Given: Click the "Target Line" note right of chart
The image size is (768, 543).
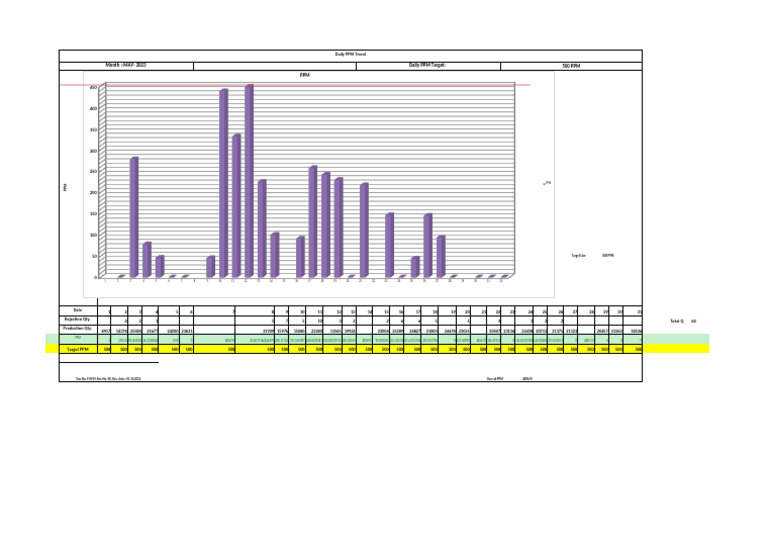Looking at the screenshot, I should point(578,256).
